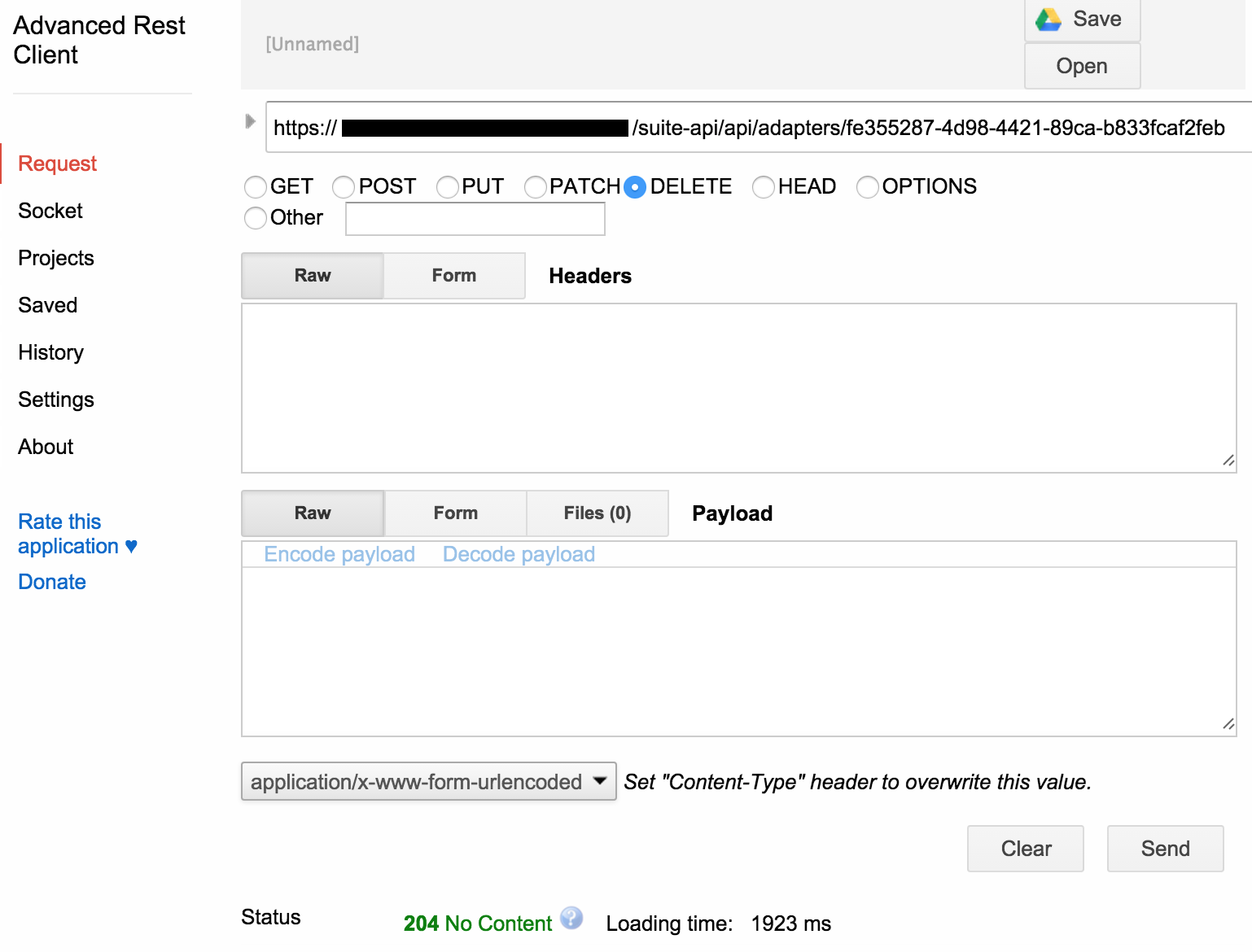Focus the custom Other method text box
This screenshot has height=952, width=1252.
[475, 219]
